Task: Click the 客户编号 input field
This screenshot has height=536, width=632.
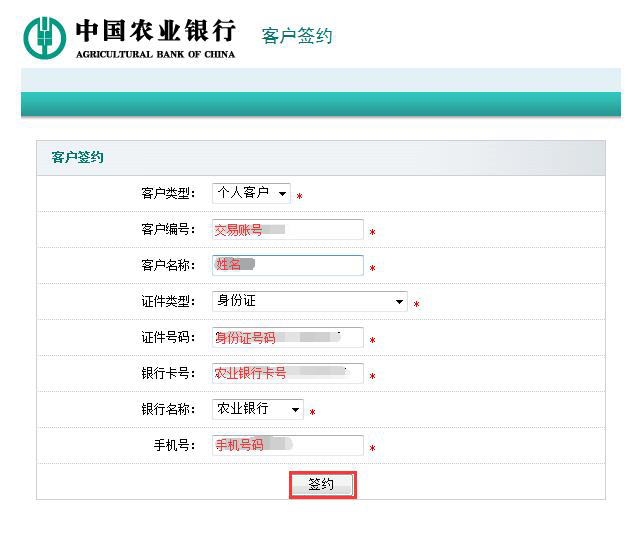Action: pos(288,230)
